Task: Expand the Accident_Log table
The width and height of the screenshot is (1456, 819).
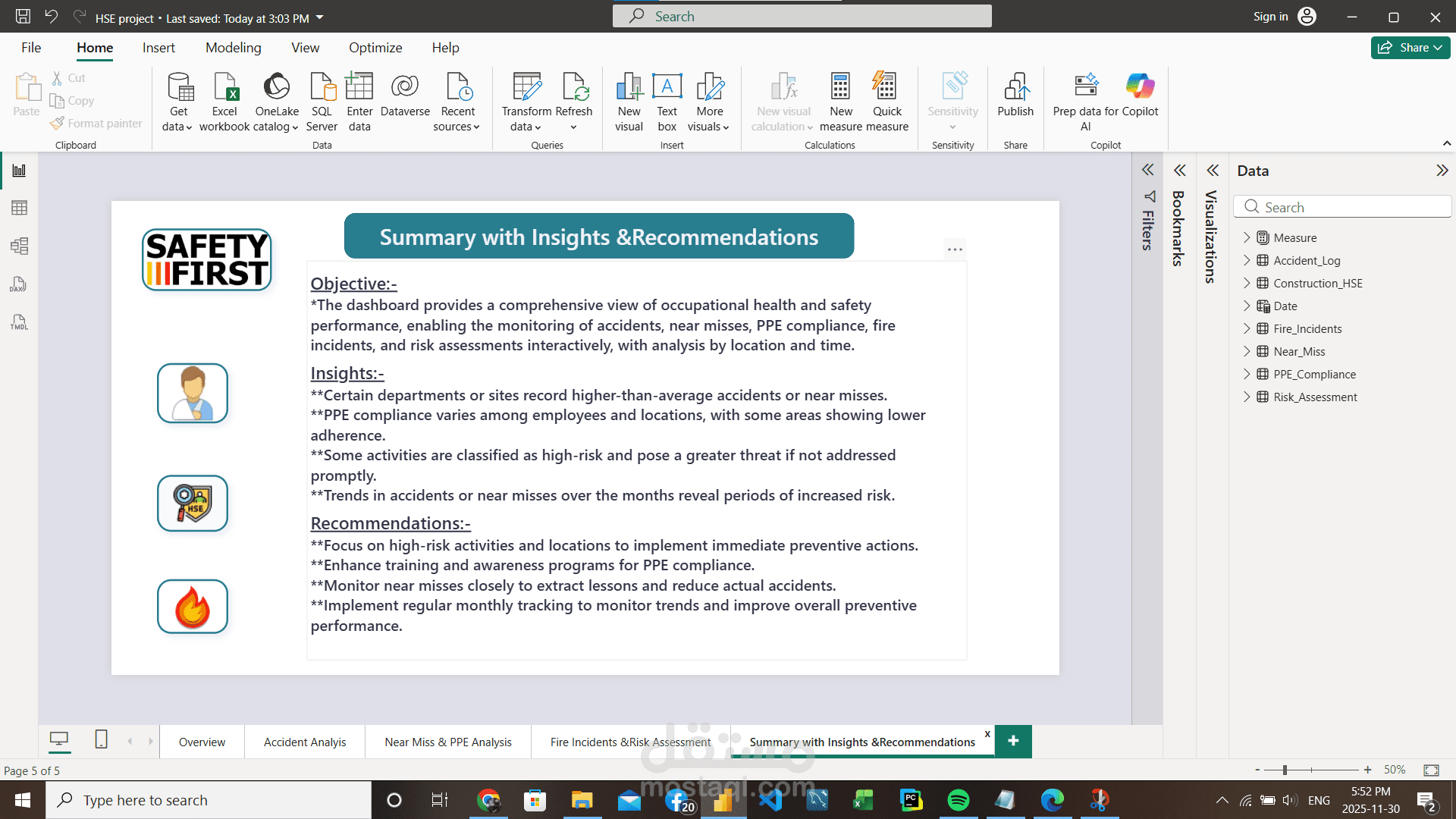Action: click(x=1247, y=260)
